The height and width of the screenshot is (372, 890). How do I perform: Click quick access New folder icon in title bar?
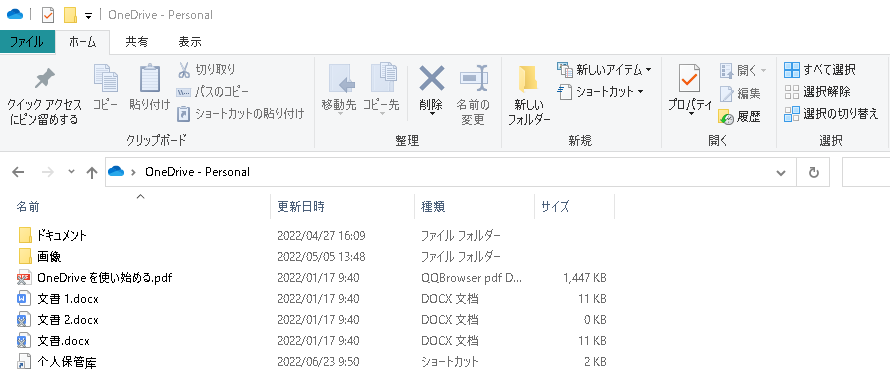coord(70,15)
